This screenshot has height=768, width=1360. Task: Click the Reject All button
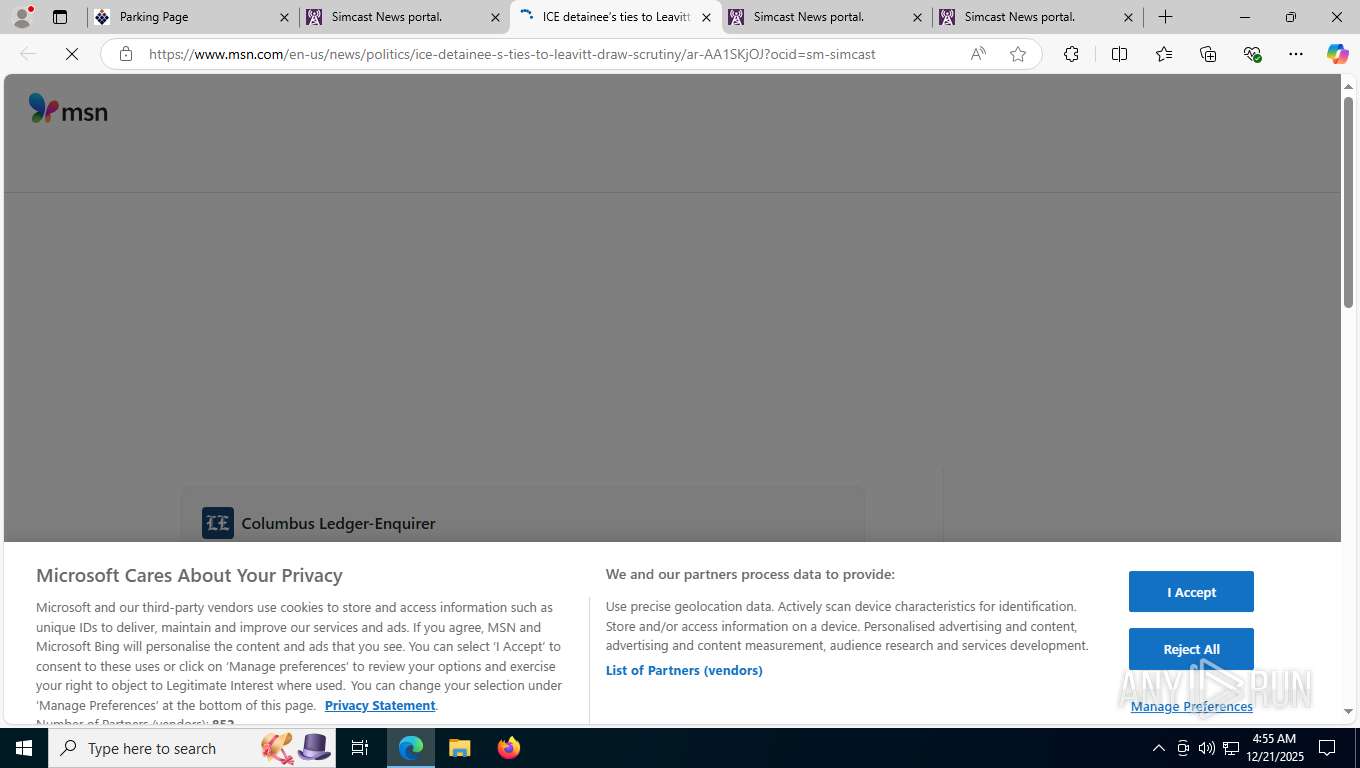point(1191,649)
